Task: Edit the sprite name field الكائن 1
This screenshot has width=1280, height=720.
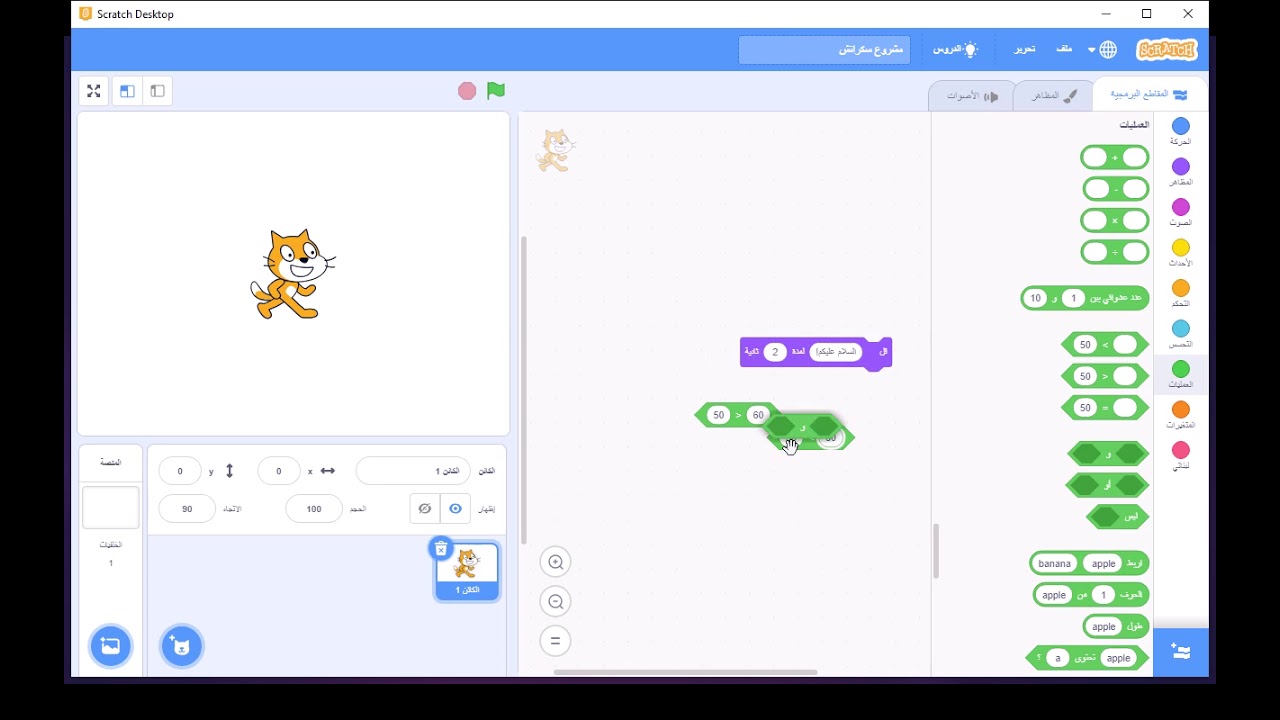Action: pyautogui.click(x=413, y=471)
